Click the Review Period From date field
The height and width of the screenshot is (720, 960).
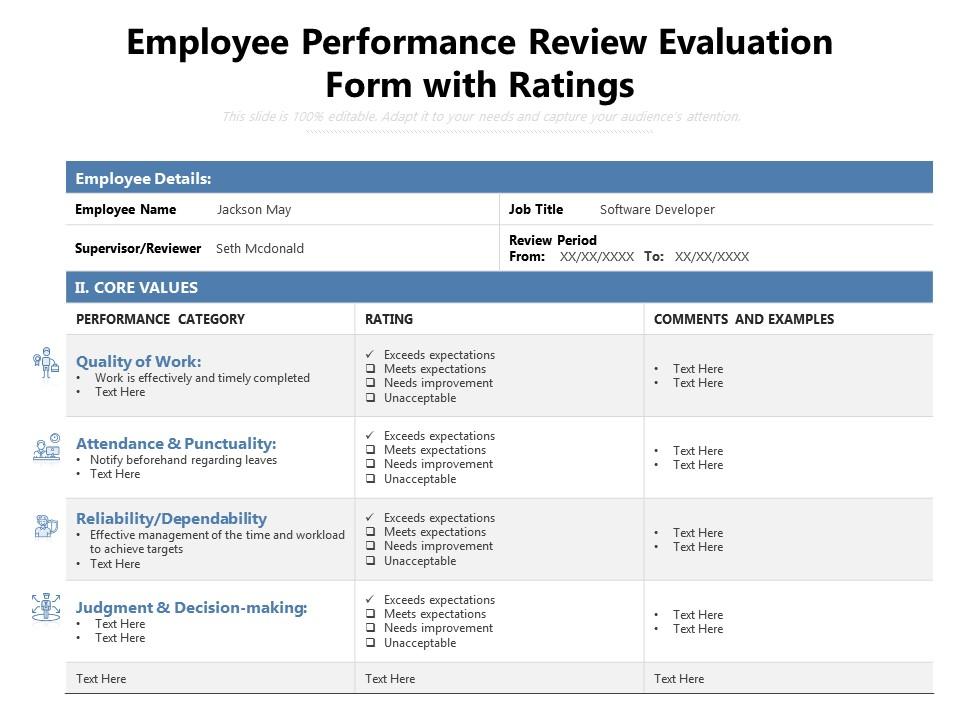(597, 257)
